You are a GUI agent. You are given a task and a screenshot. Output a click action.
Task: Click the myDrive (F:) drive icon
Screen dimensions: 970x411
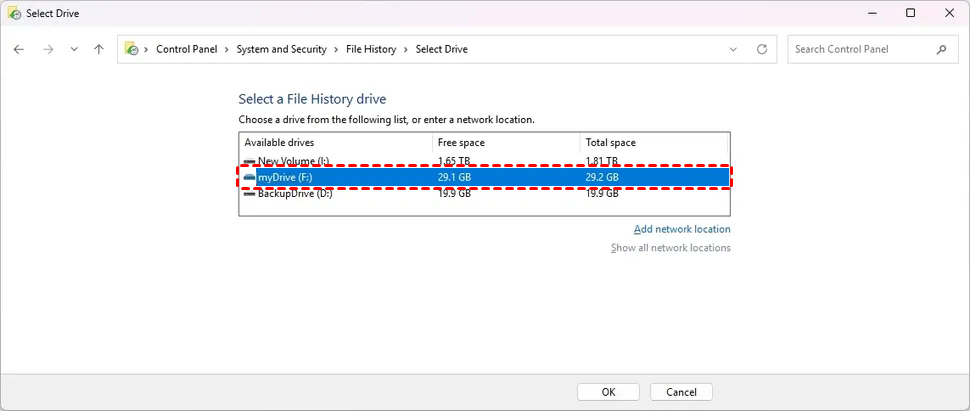tap(250, 177)
